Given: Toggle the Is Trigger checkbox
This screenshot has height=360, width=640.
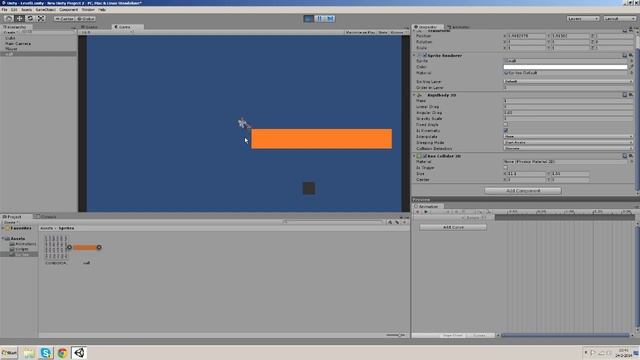Looking at the screenshot, I should pyautogui.click(x=506, y=167).
